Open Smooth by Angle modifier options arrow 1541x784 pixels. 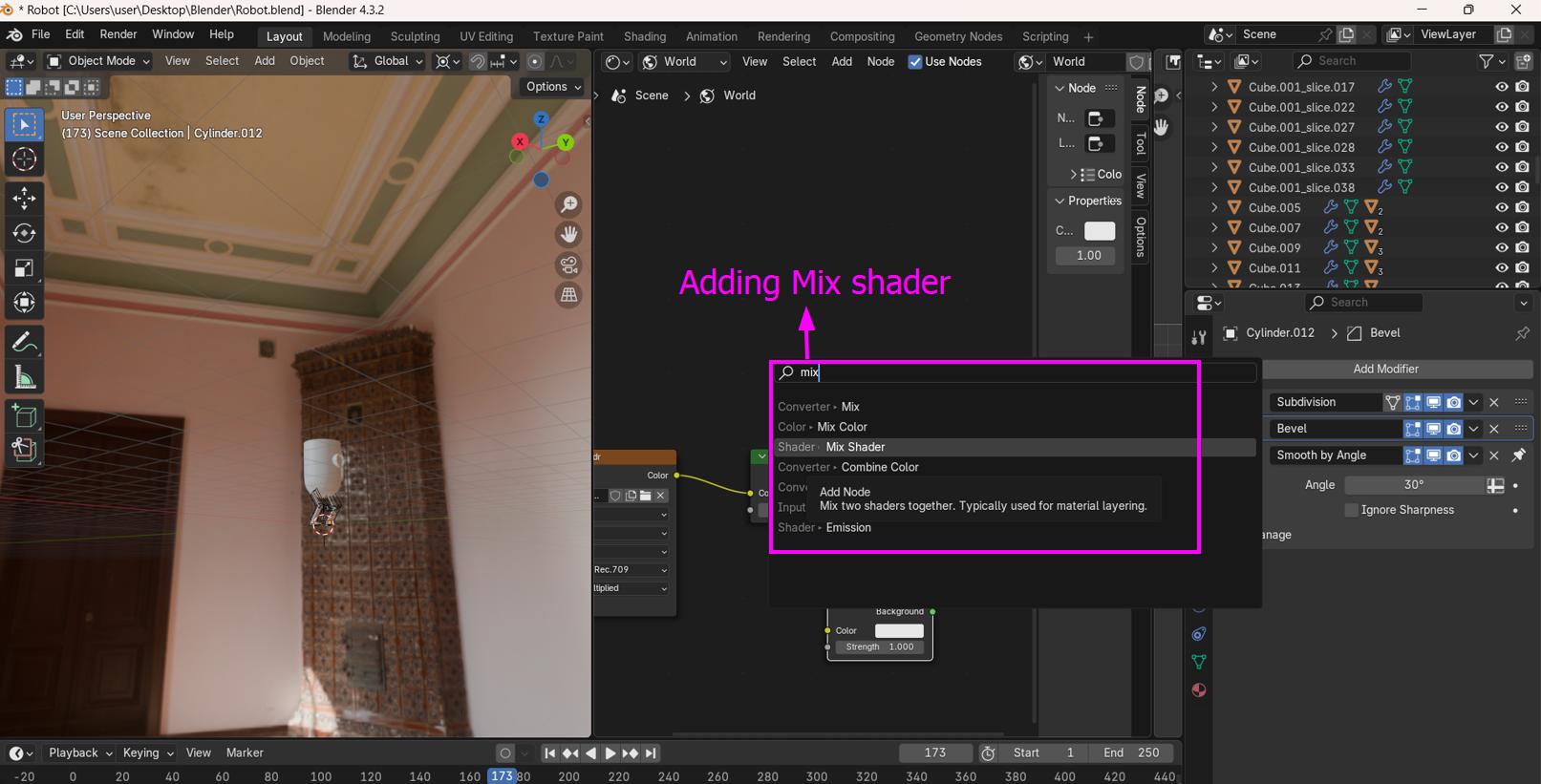click(x=1473, y=456)
